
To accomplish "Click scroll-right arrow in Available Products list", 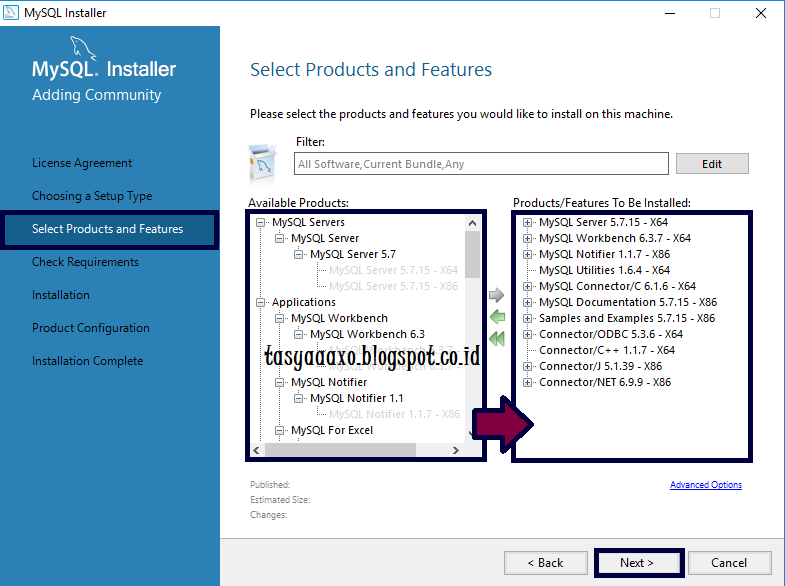I will coord(456,450).
